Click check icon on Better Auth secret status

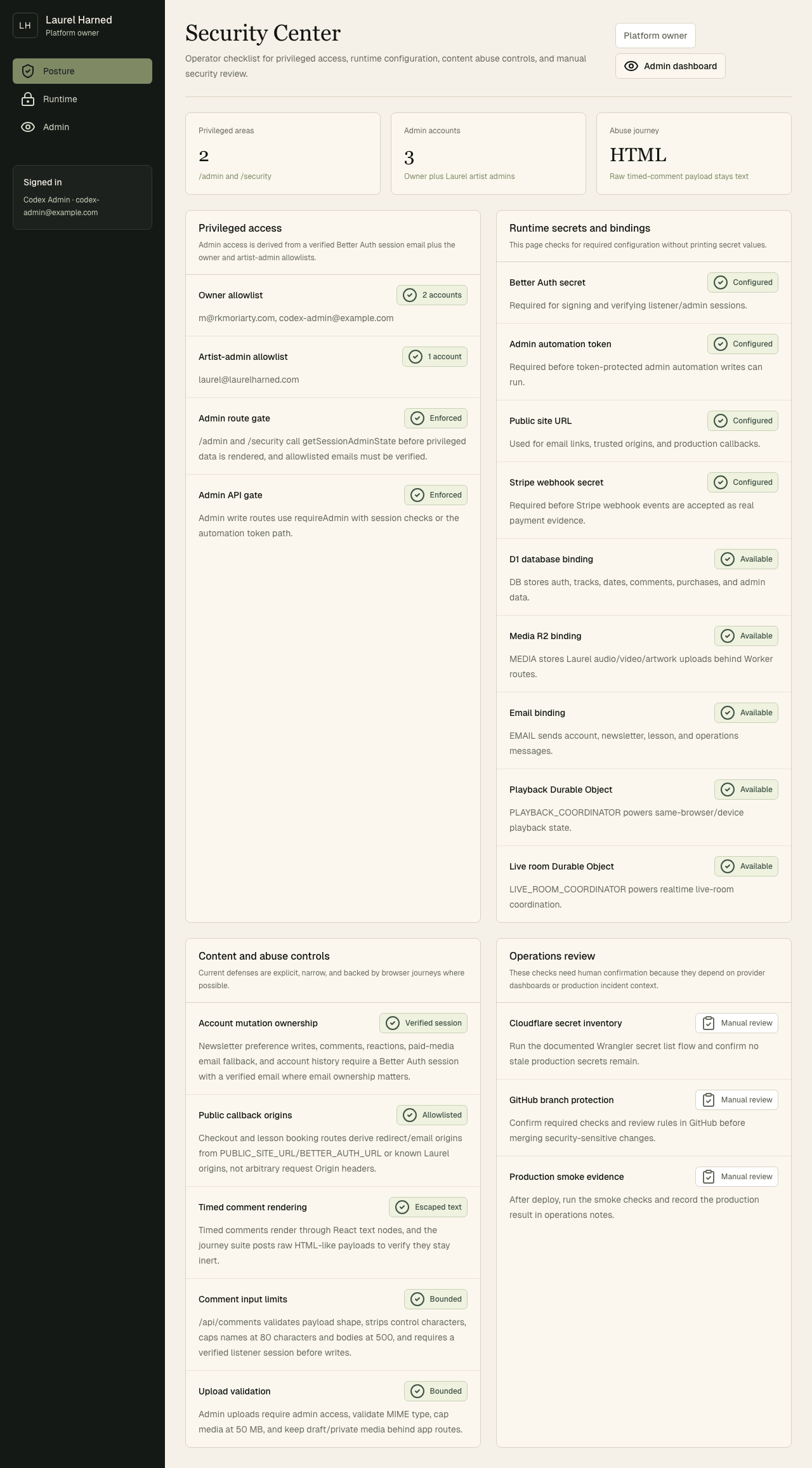click(x=721, y=282)
